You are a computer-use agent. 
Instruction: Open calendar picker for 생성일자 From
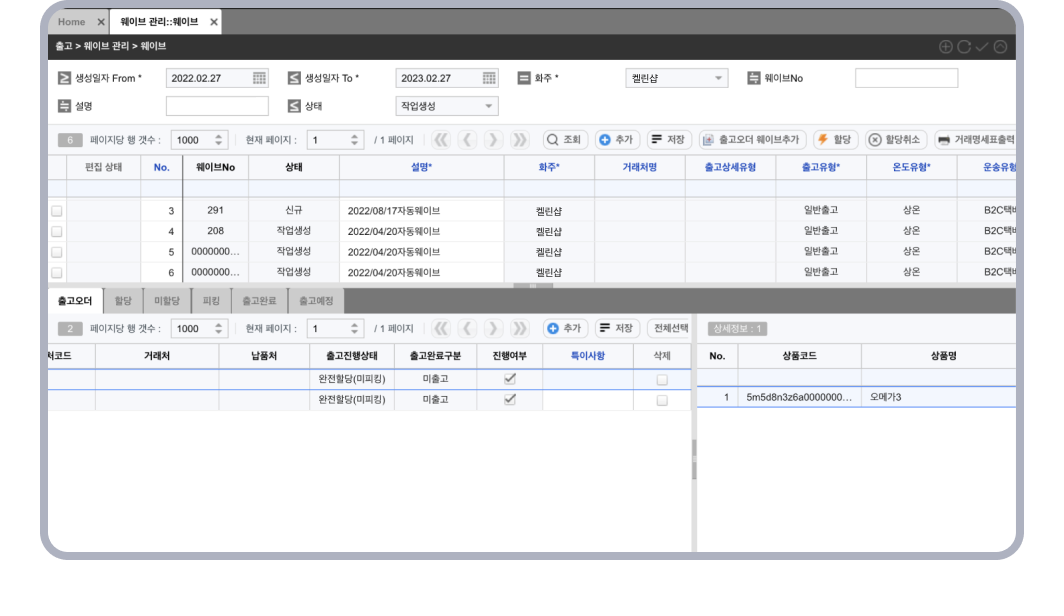(259, 78)
